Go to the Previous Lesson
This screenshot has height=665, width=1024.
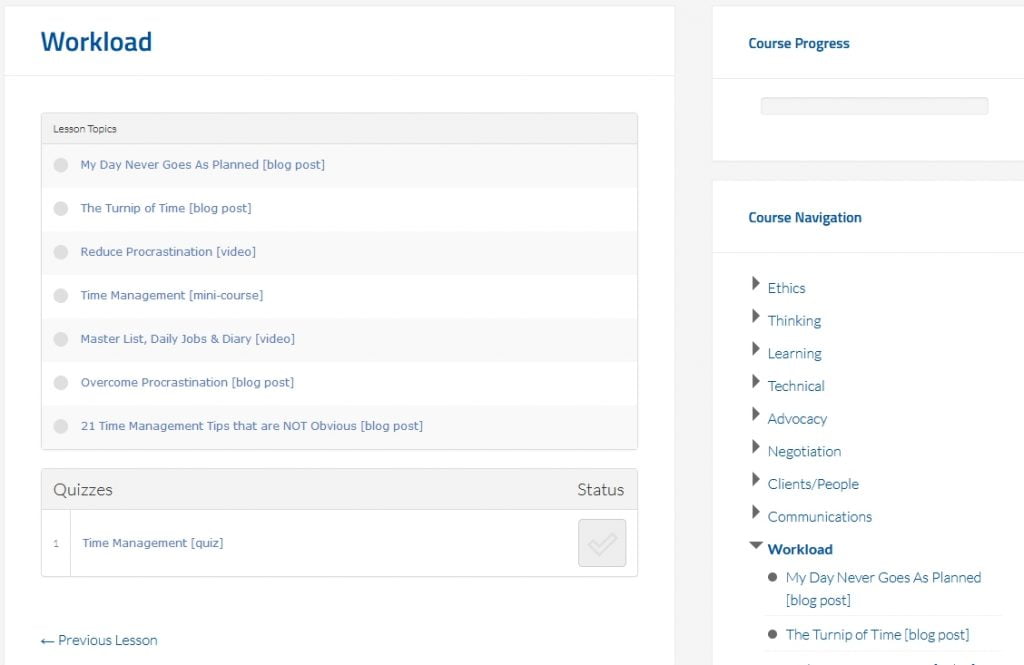point(99,640)
